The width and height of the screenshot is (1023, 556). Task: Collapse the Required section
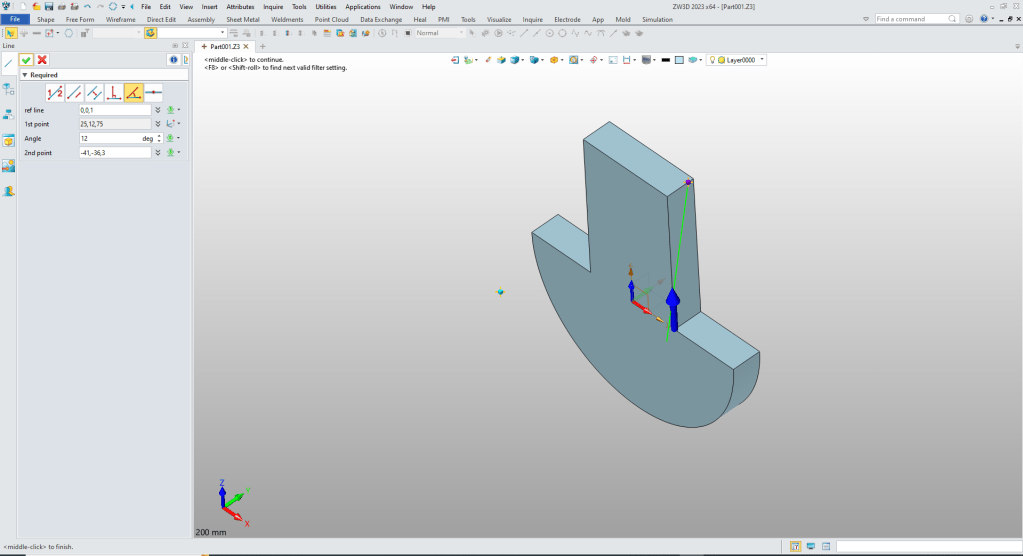coord(24,75)
